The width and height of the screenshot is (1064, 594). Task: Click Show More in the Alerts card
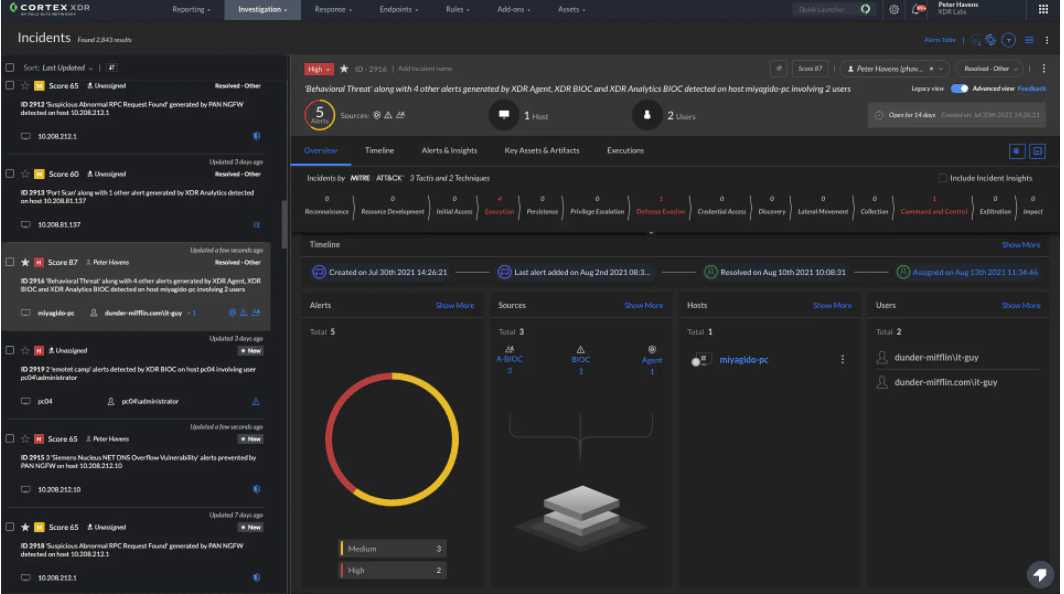(x=455, y=305)
